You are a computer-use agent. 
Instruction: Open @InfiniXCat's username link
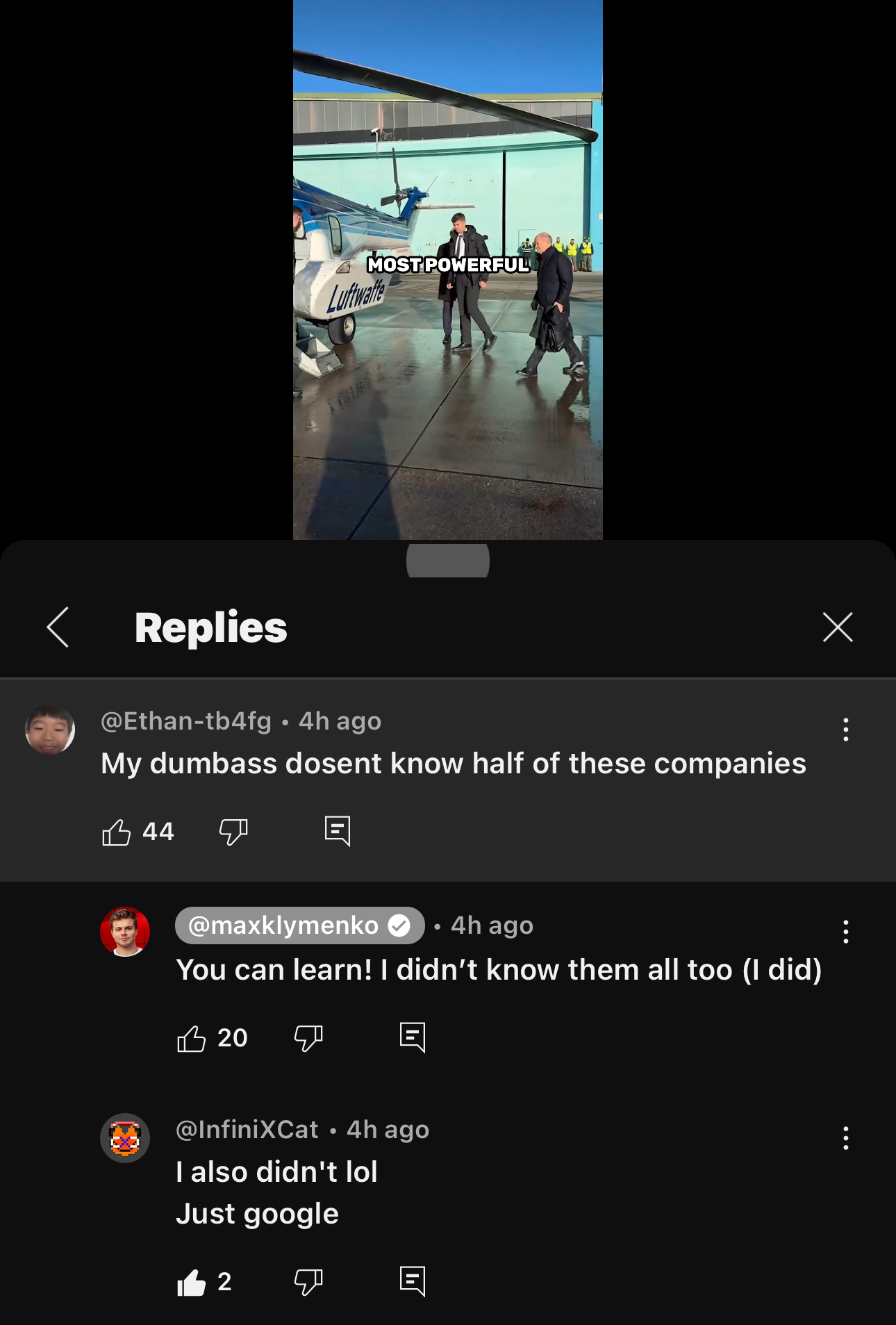247,1130
